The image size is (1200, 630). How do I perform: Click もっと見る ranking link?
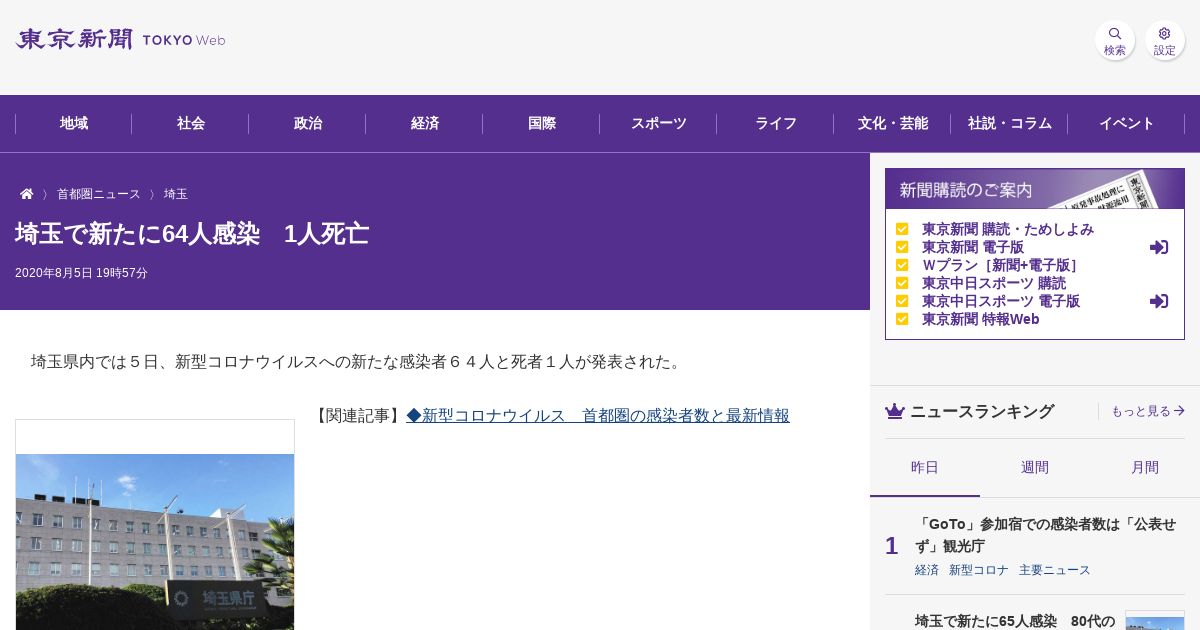point(1148,411)
